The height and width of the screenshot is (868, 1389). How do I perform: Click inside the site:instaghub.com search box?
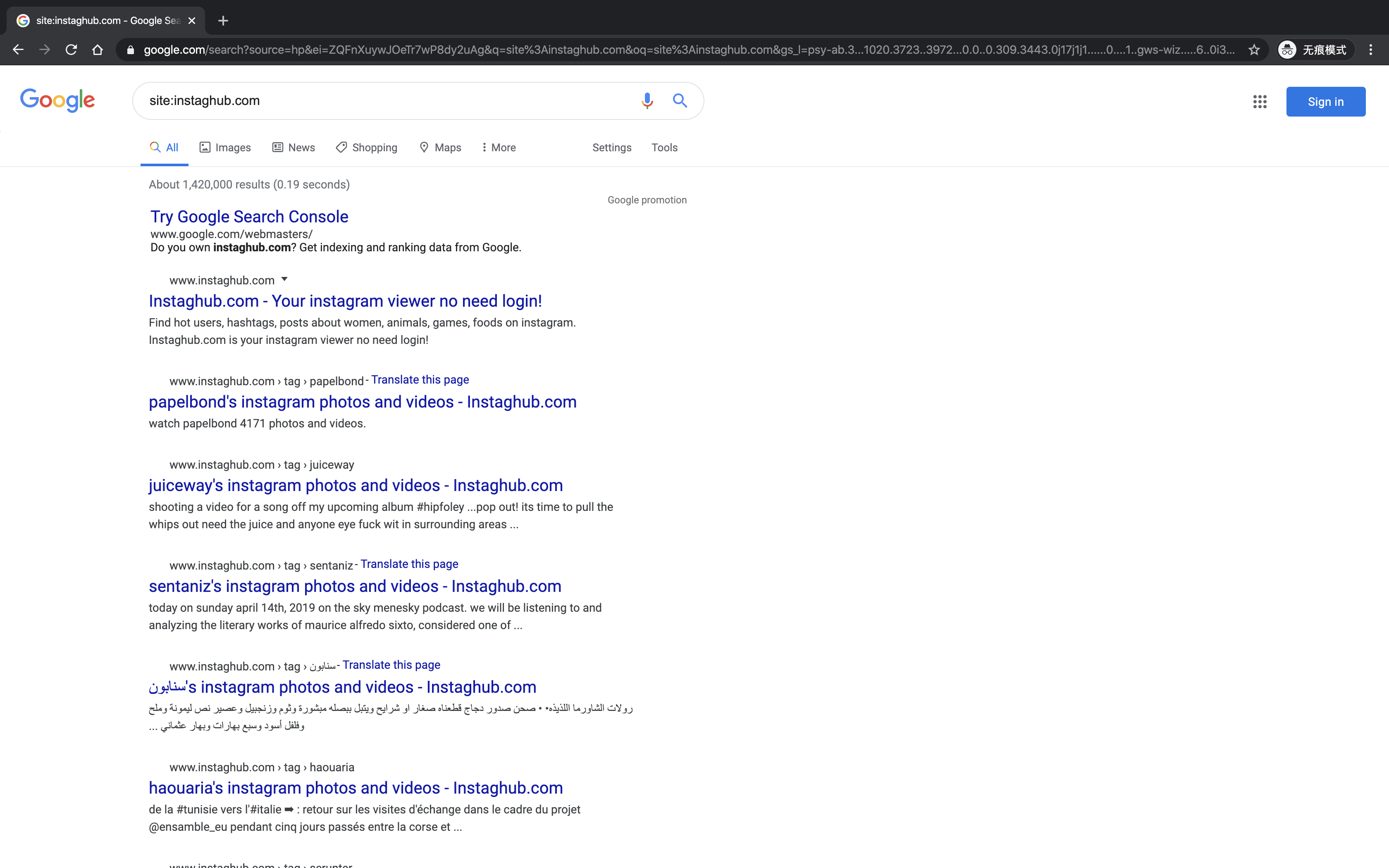(384, 101)
